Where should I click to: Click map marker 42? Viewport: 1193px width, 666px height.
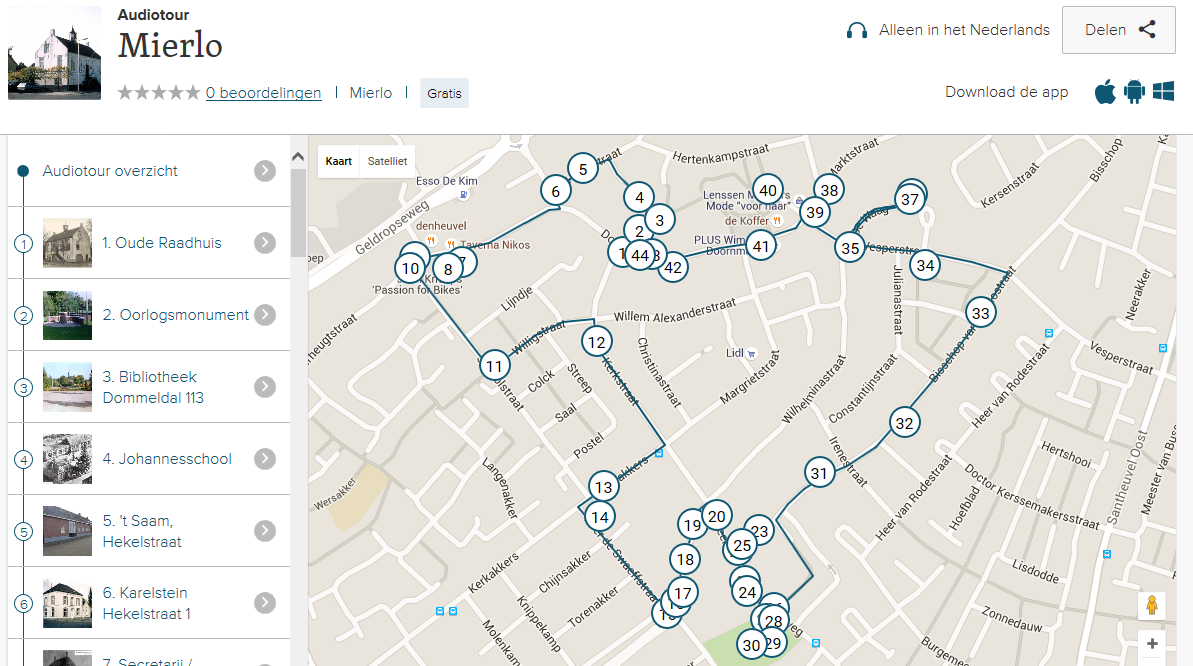(673, 267)
